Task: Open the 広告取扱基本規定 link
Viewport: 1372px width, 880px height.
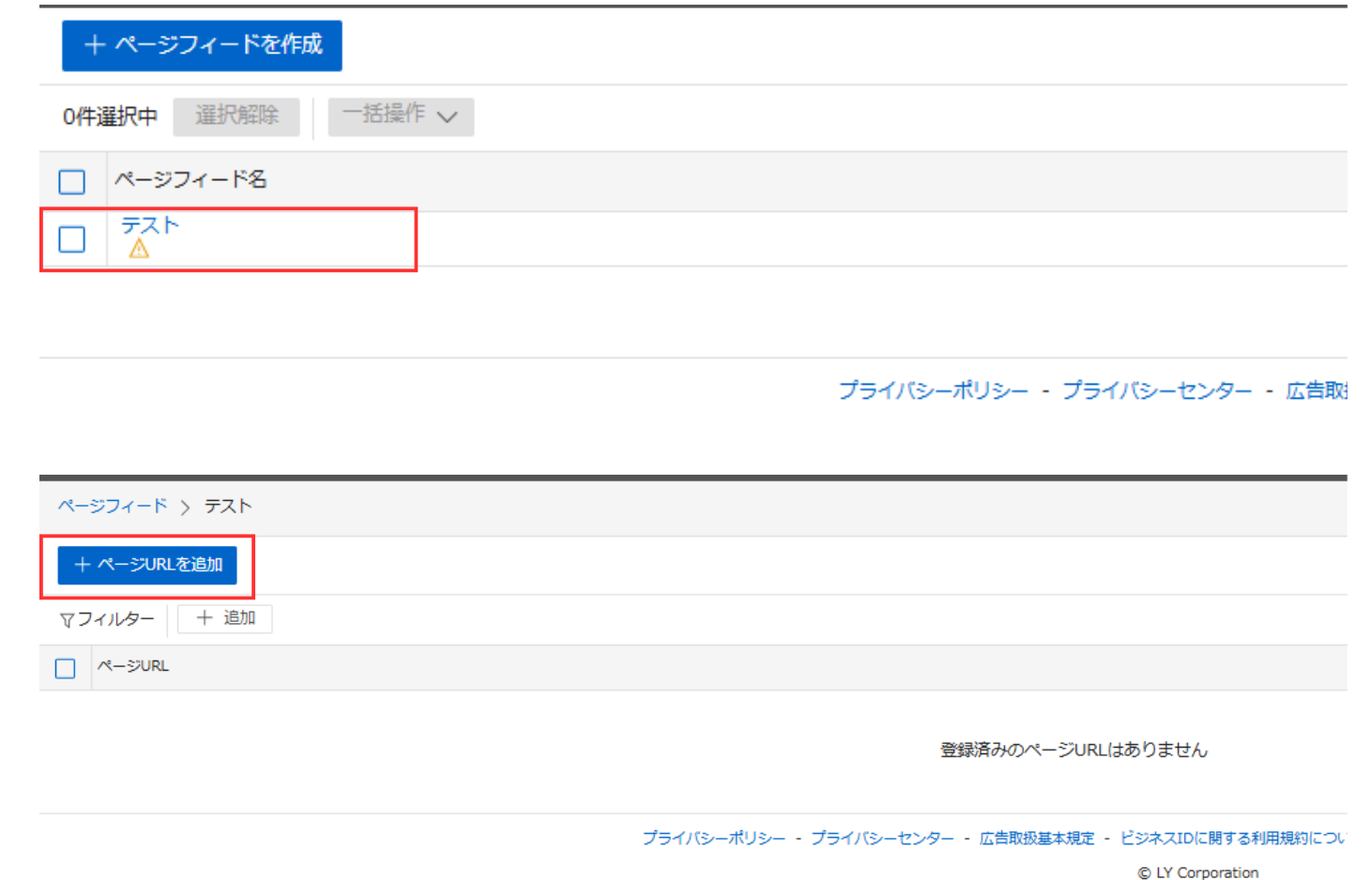Action: 1037,838
